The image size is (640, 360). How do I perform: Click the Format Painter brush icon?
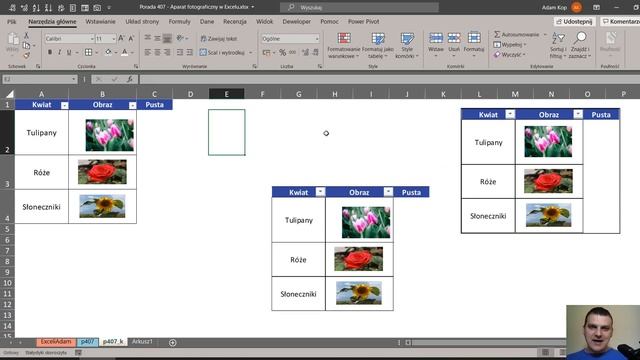[x=27, y=55]
